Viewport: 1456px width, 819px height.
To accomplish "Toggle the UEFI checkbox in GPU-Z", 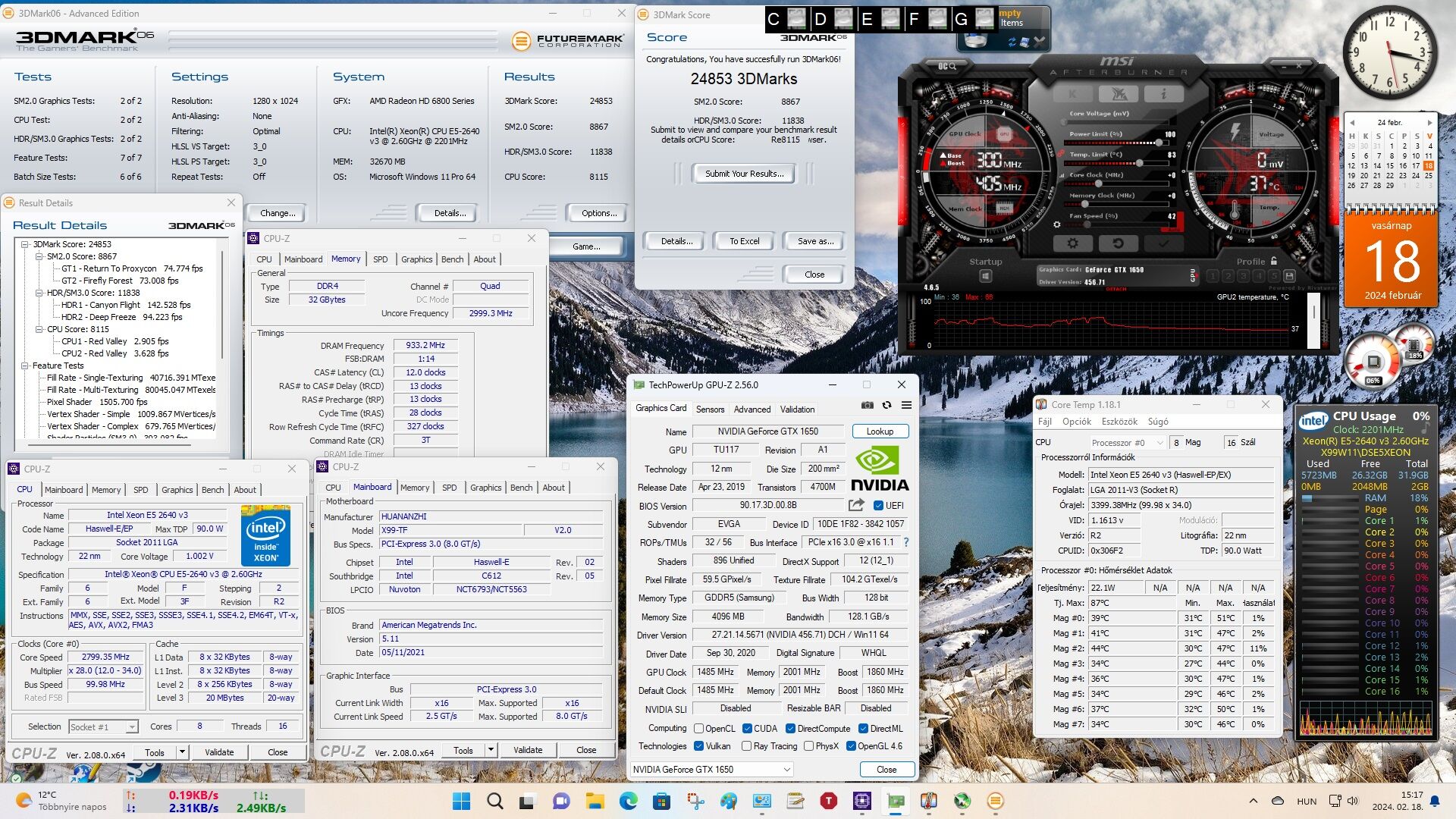I will (x=878, y=506).
